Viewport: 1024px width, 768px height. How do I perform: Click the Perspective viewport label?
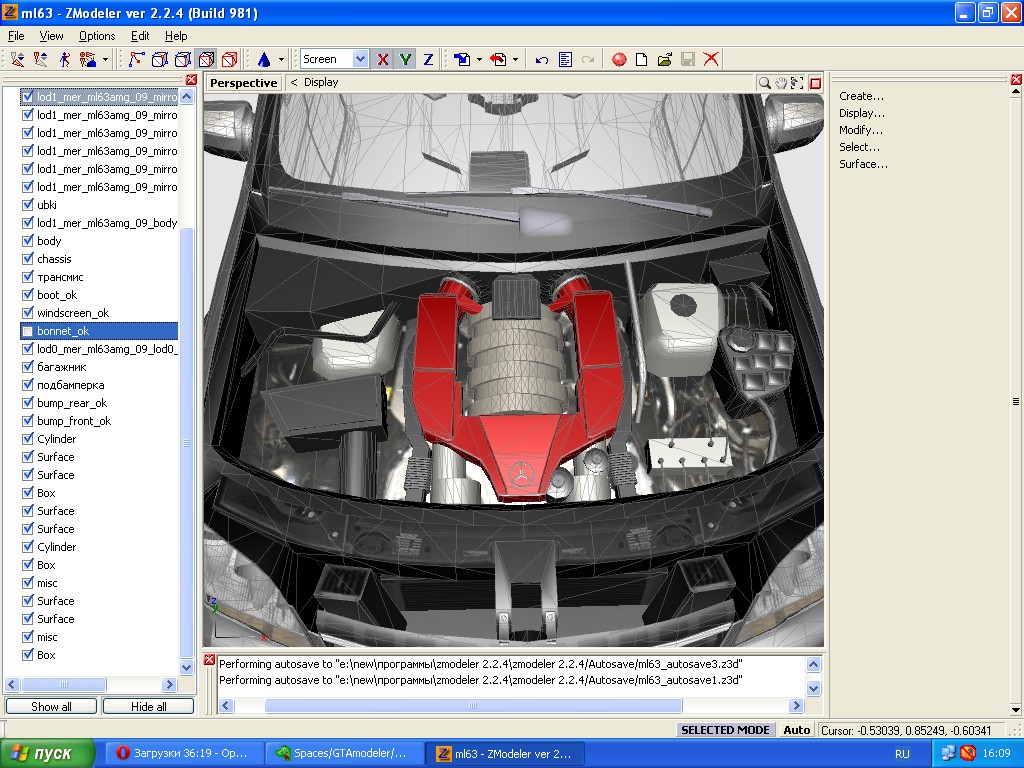coord(244,83)
